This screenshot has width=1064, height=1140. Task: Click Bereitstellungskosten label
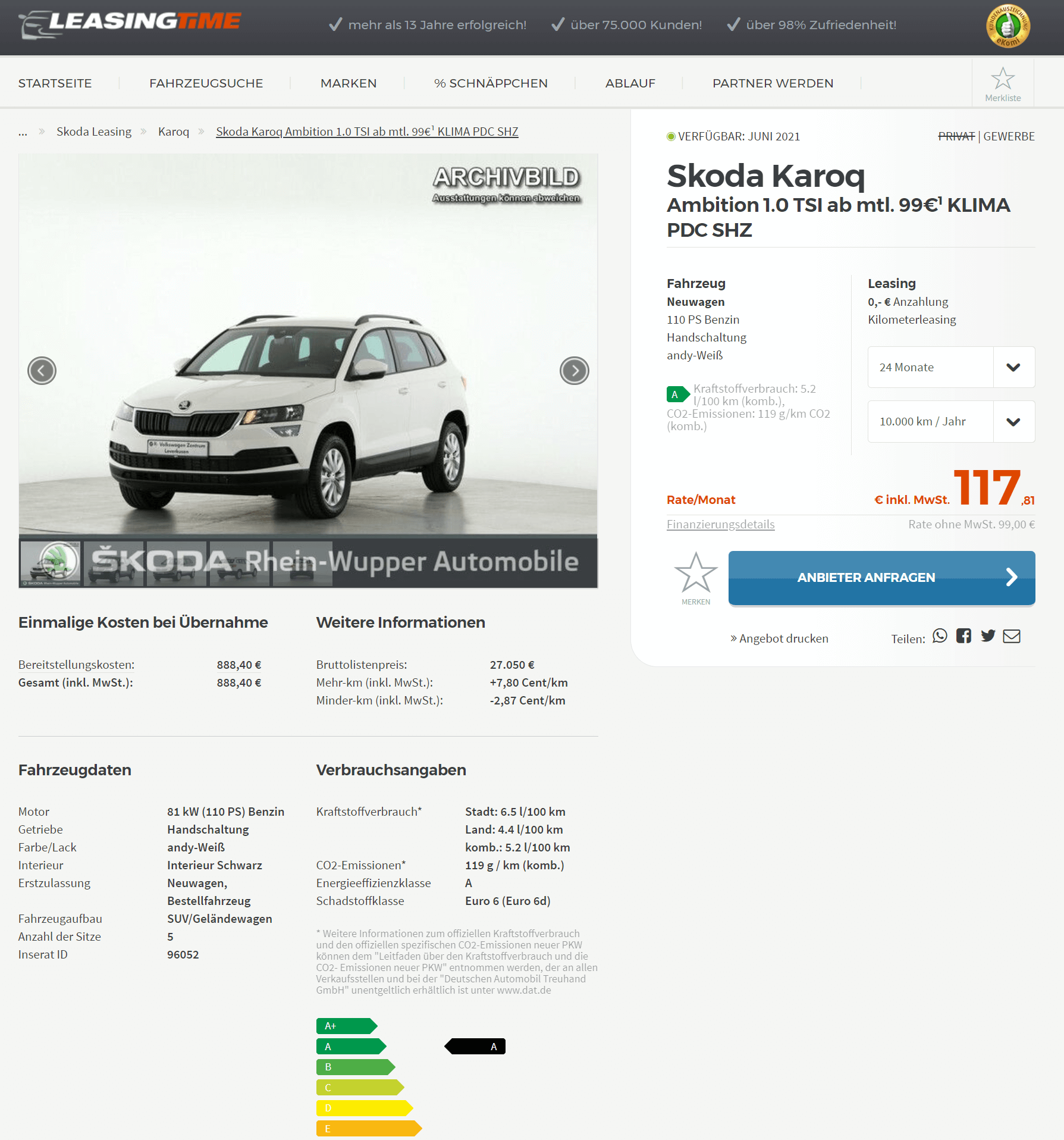click(76, 665)
